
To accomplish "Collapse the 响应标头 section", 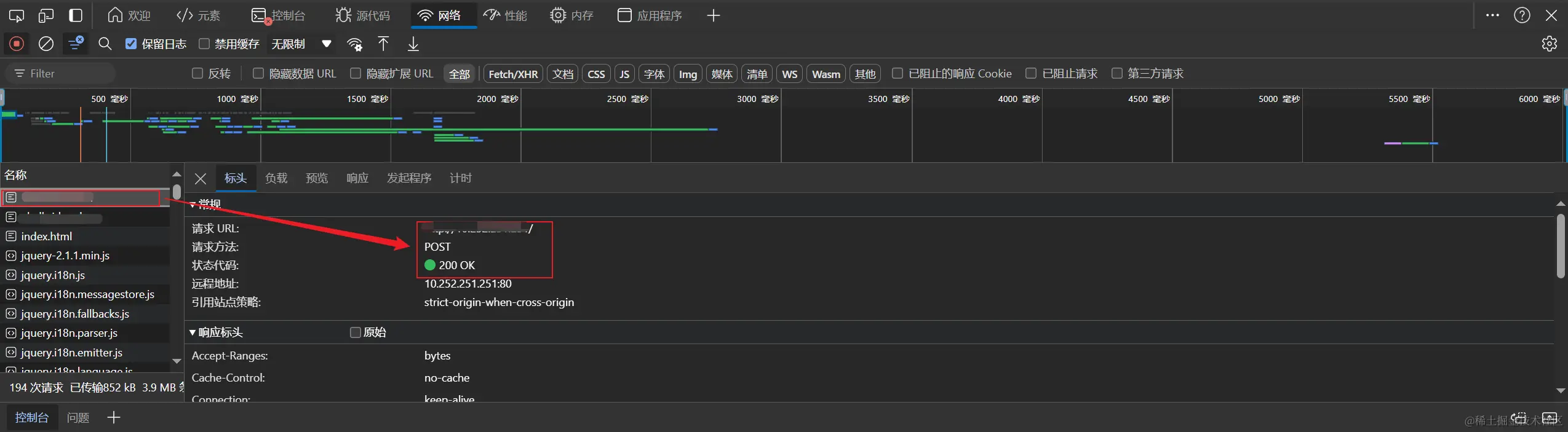I will [x=193, y=332].
